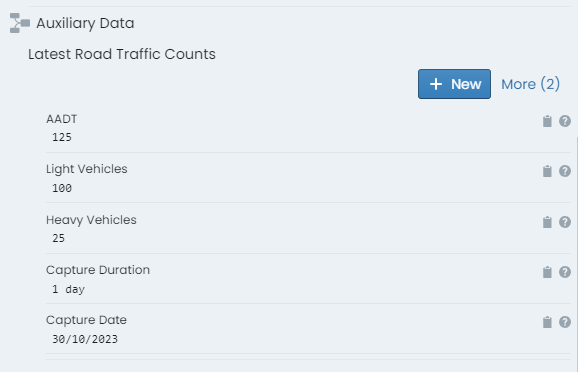Open help for Capture Date
The image size is (578, 372).
coord(565,322)
